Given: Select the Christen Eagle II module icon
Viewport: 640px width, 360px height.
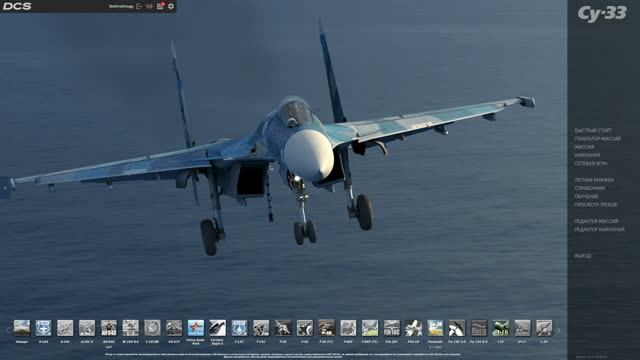Looking at the screenshot, I should pyautogui.click(x=218, y=328).
